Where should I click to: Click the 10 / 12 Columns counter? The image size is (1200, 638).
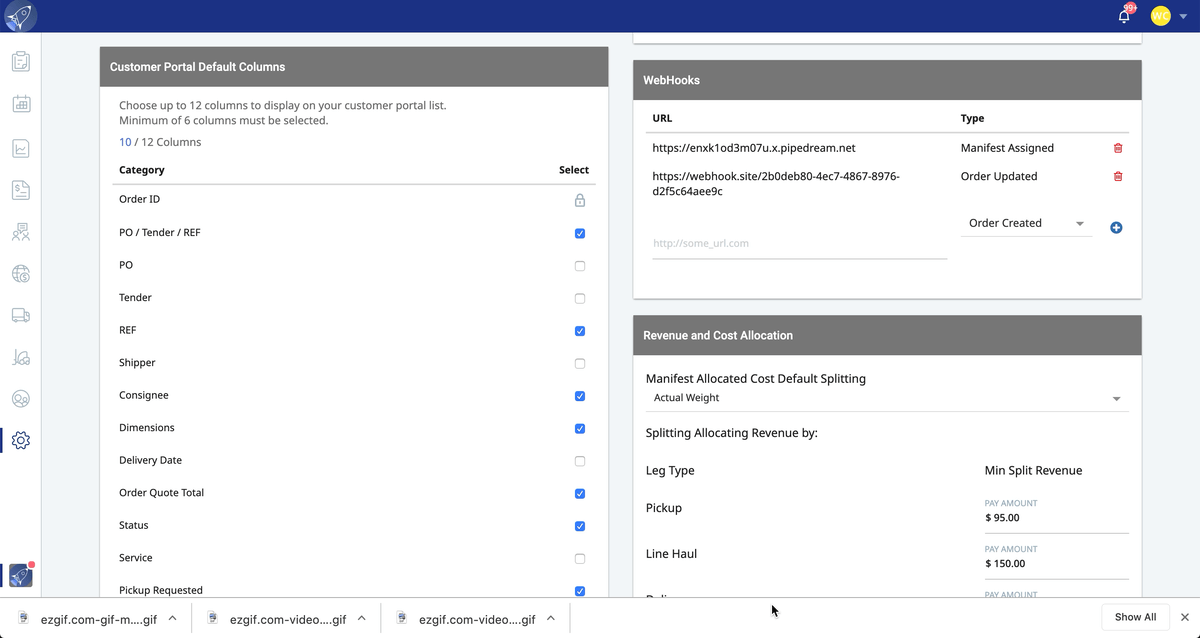[x=160, y=142]
